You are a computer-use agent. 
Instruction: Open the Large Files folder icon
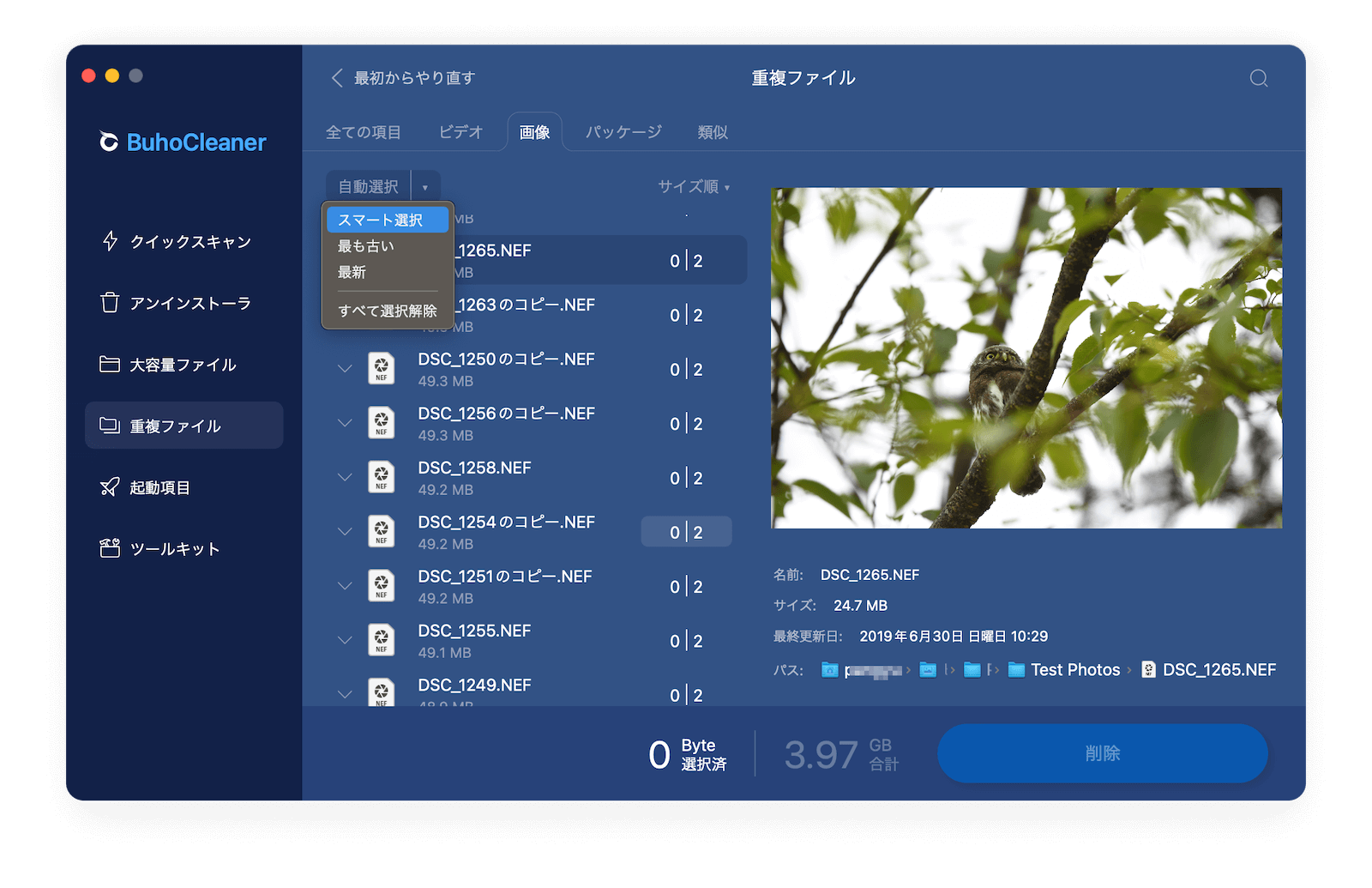110,365
